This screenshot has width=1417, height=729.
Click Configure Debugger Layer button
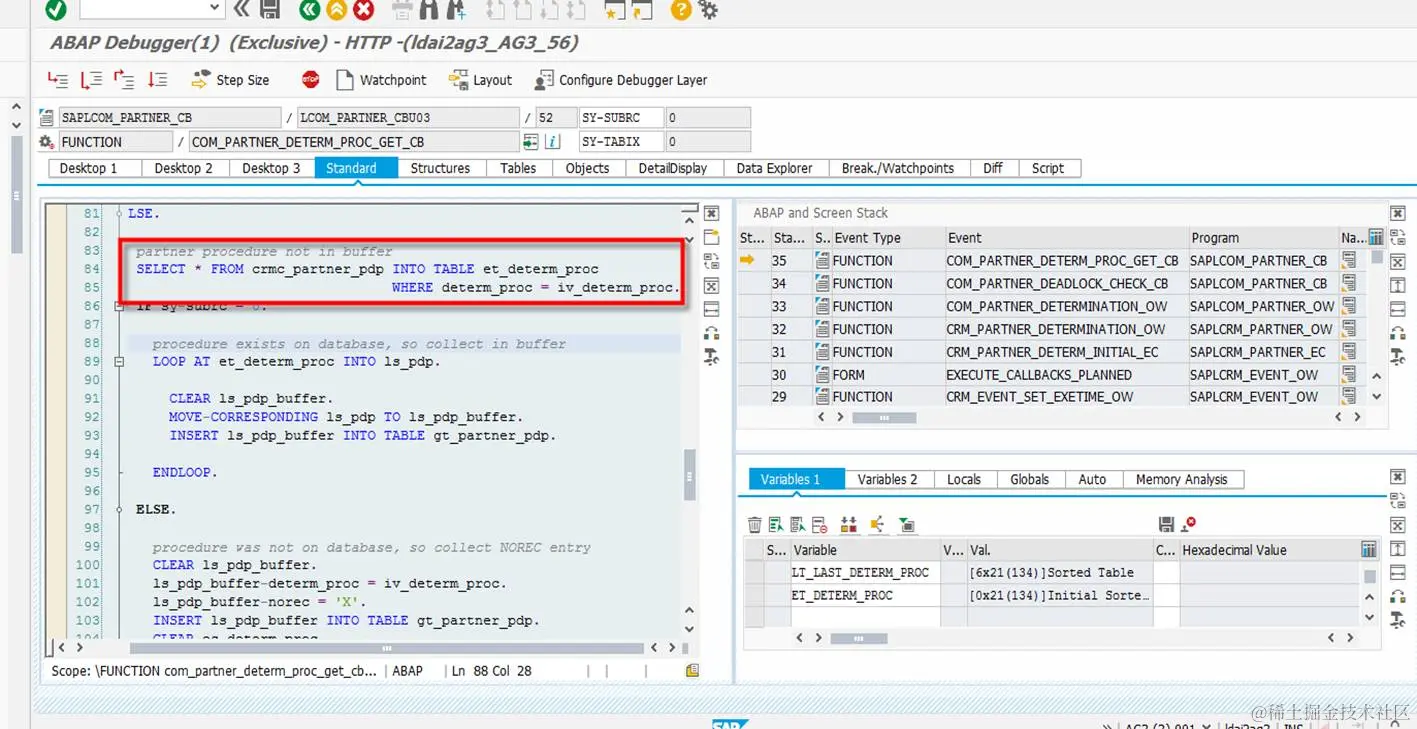click(x=621, y=80)
